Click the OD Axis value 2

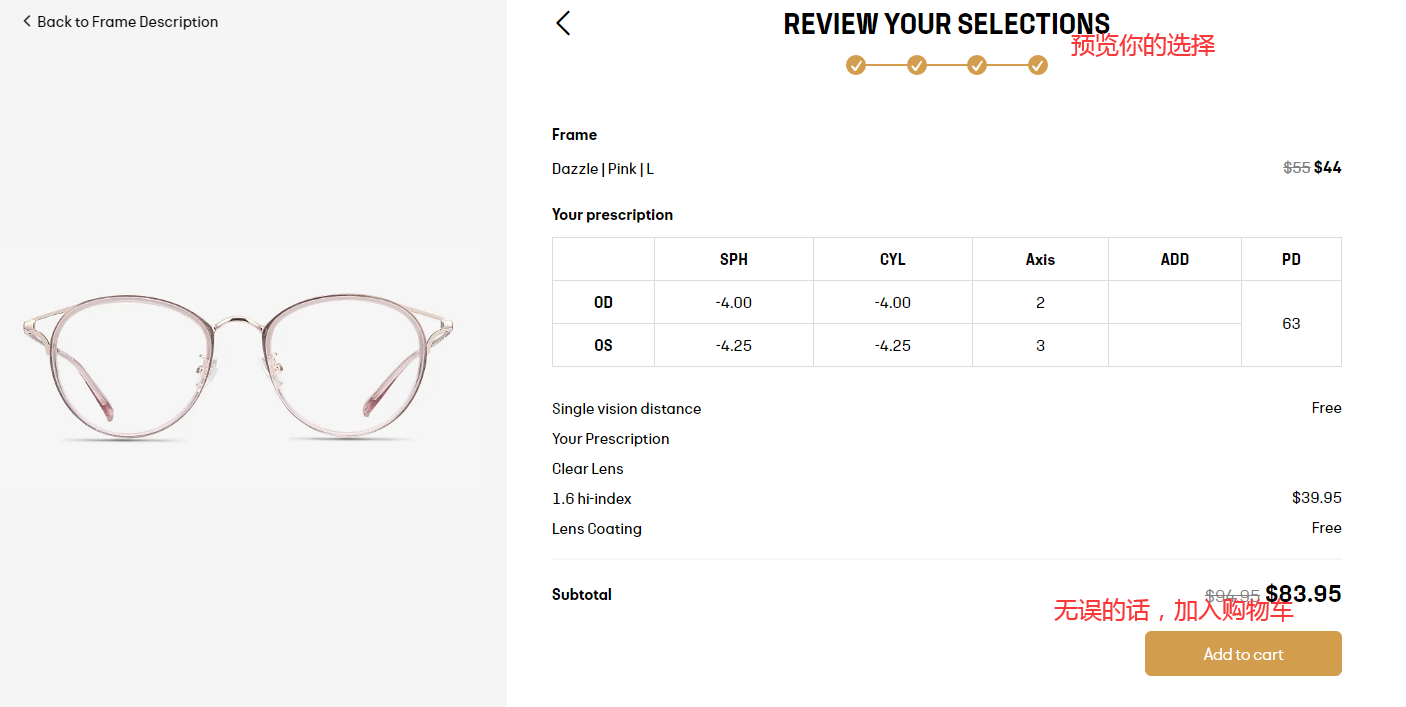pos(1040,303)
